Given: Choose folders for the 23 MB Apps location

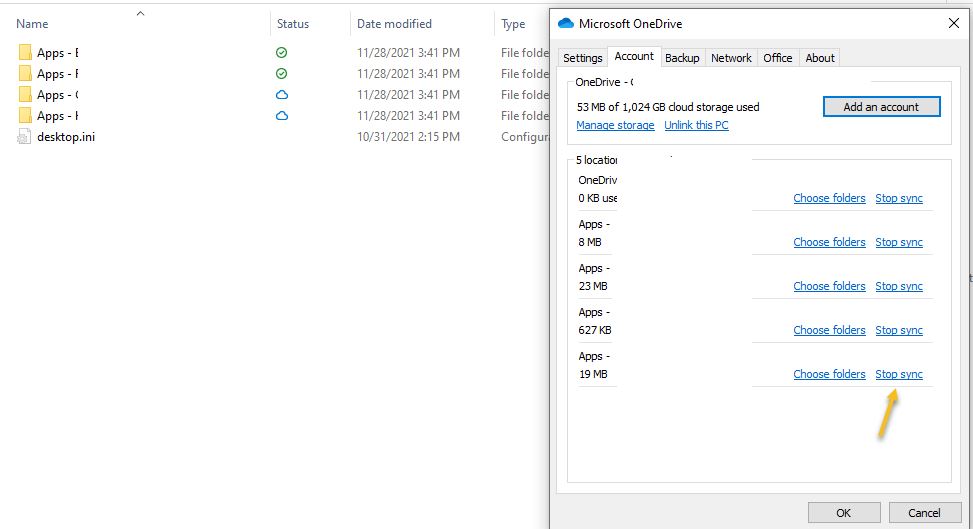Looking at the screenshot, I should [x=830, y=286].
